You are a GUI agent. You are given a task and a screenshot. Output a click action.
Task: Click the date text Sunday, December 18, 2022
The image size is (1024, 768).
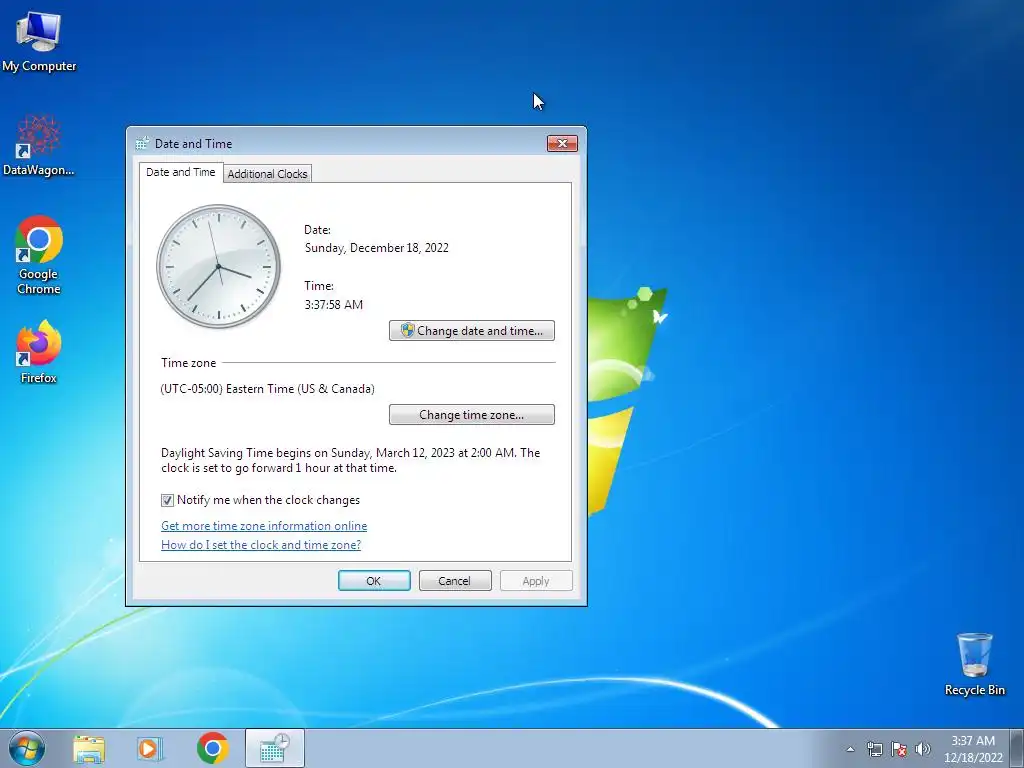377,248
